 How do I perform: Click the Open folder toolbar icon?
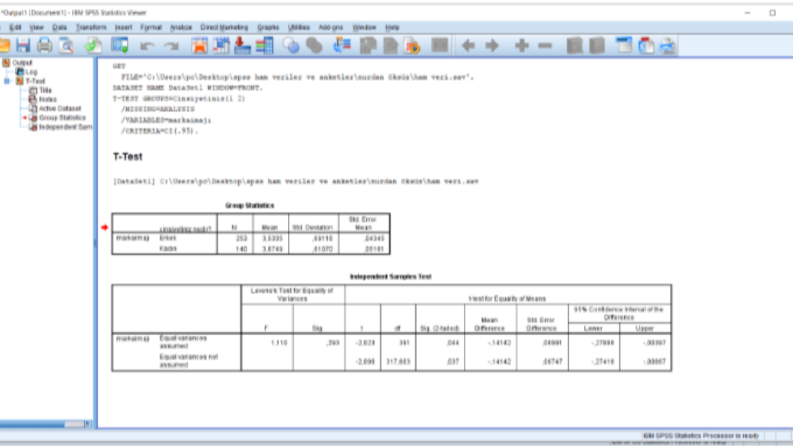click(x=4, y=46)
